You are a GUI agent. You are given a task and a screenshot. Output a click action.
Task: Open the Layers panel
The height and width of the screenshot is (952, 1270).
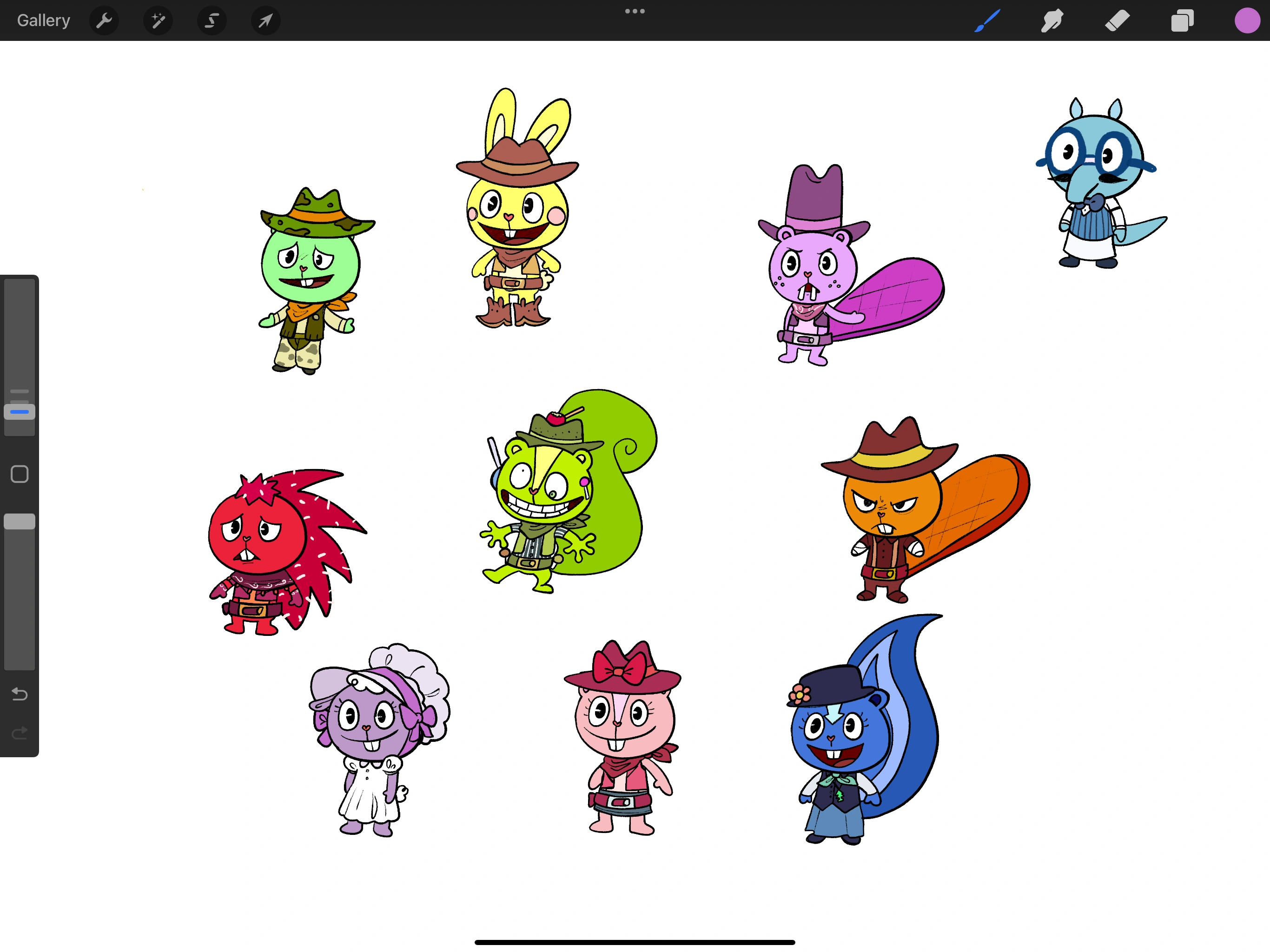(1182, 20)
